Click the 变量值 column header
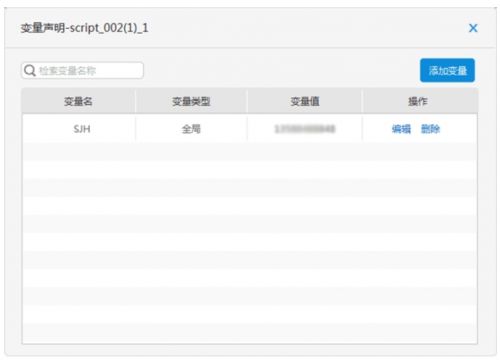Image resolution: width=500 pixels, height=360 pixels. (305, 101)
